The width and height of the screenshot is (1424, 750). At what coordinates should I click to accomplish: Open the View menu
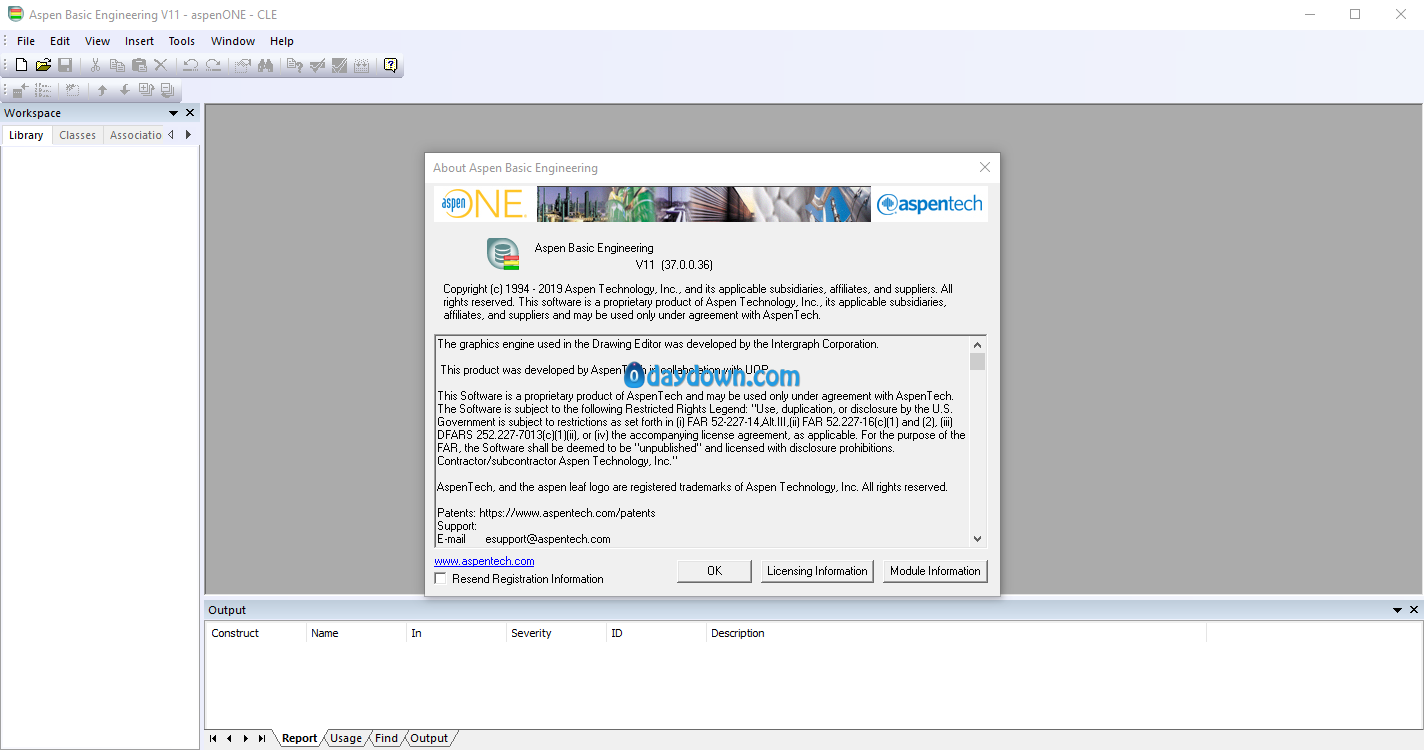(97, 41)
